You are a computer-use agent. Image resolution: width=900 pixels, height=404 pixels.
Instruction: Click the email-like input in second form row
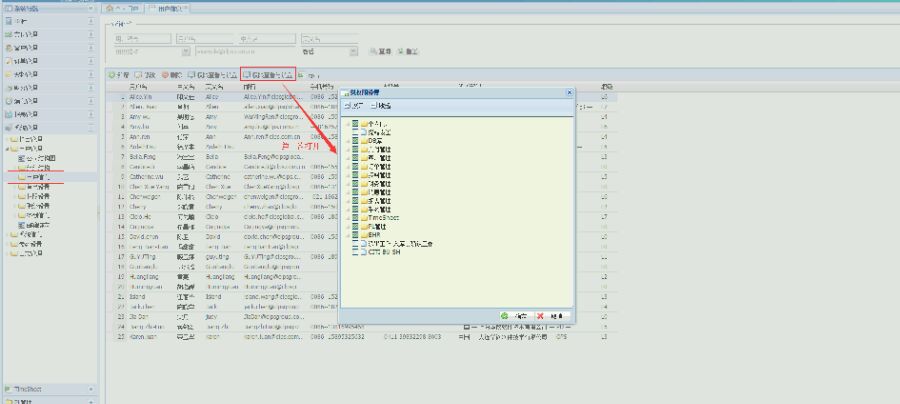point(243,52)
